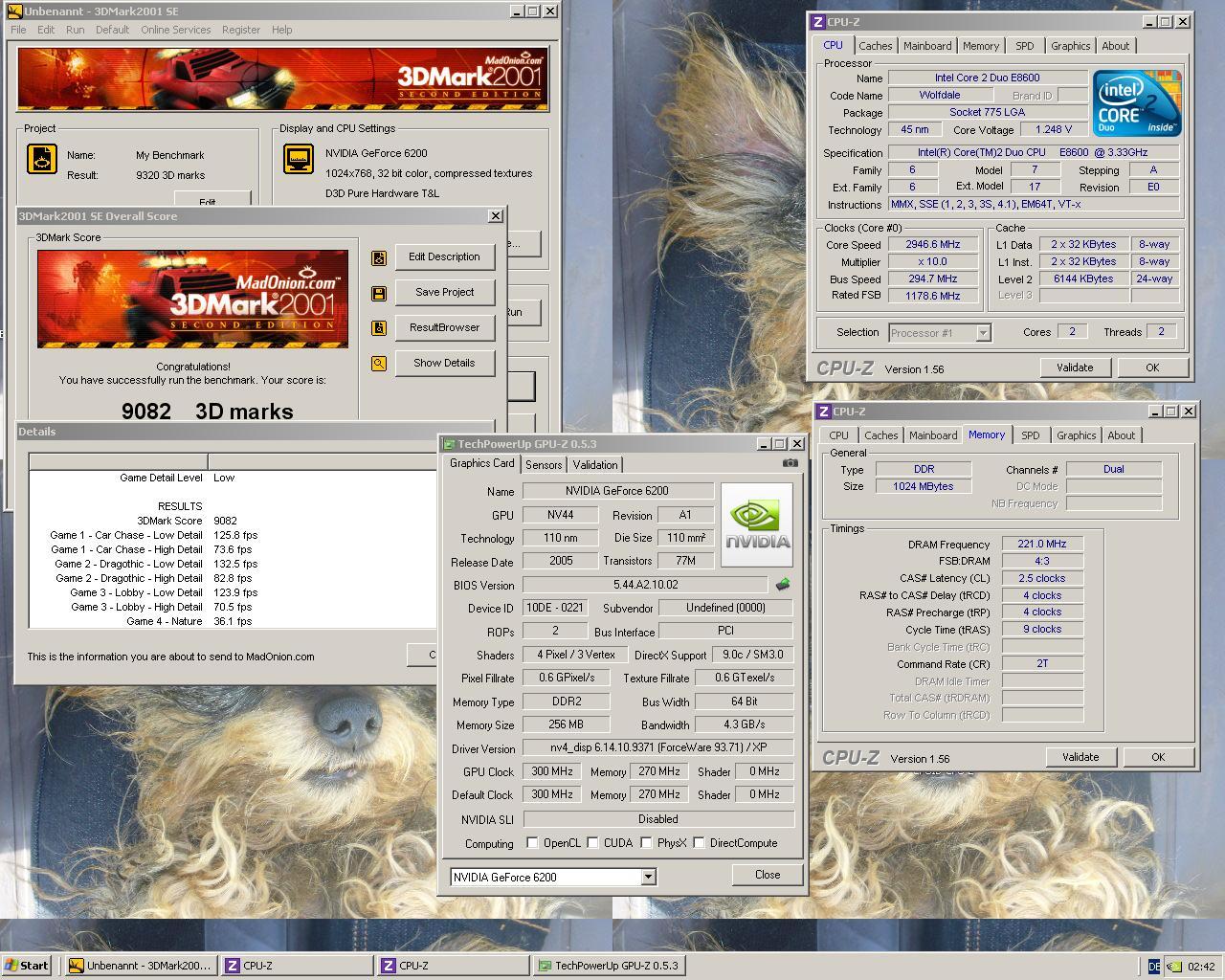Click OK in bottom CPU-Z window

tap(1158, 757)
